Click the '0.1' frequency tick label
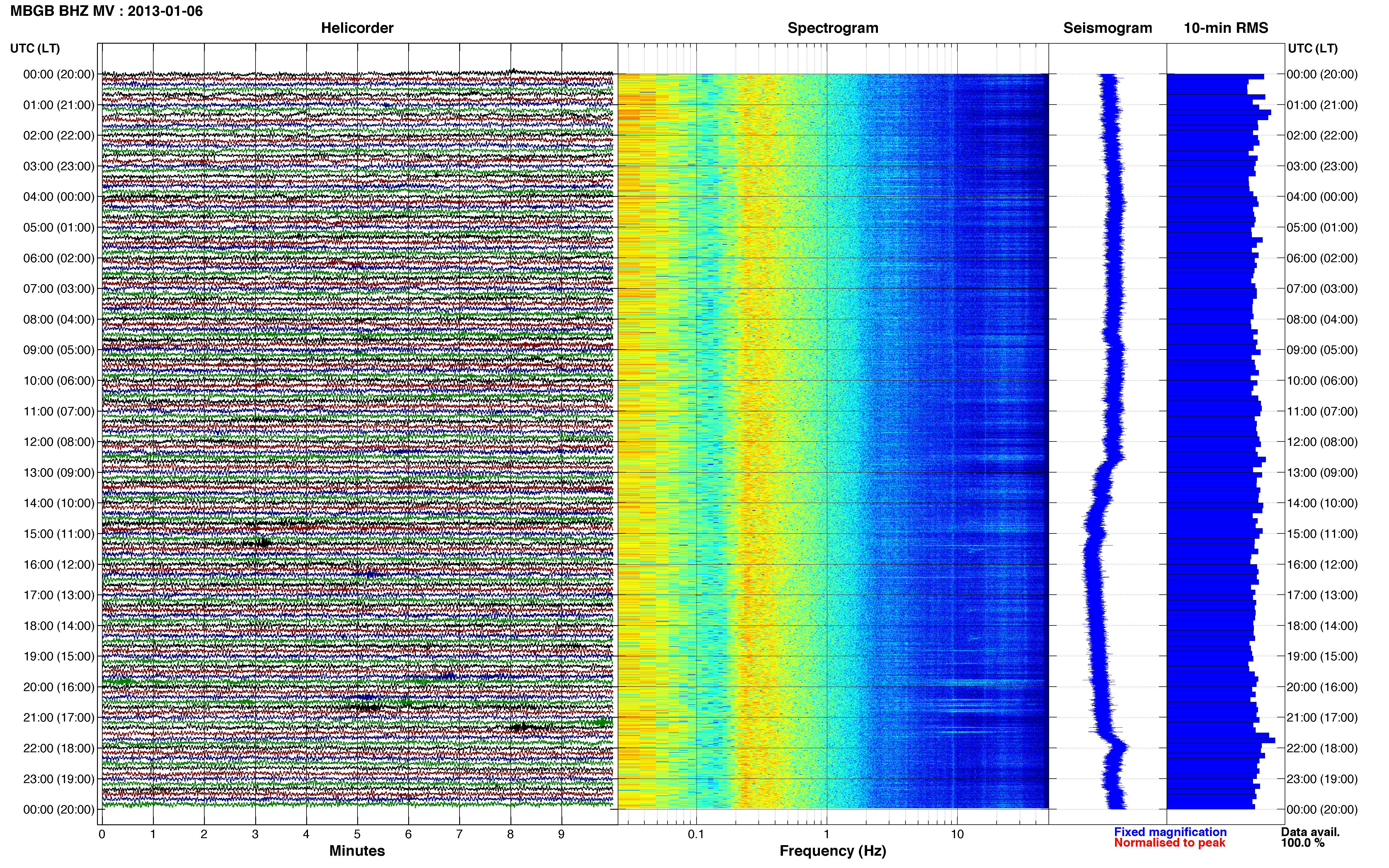Screen dimensions: 1389x868 [x=696, y=835]
